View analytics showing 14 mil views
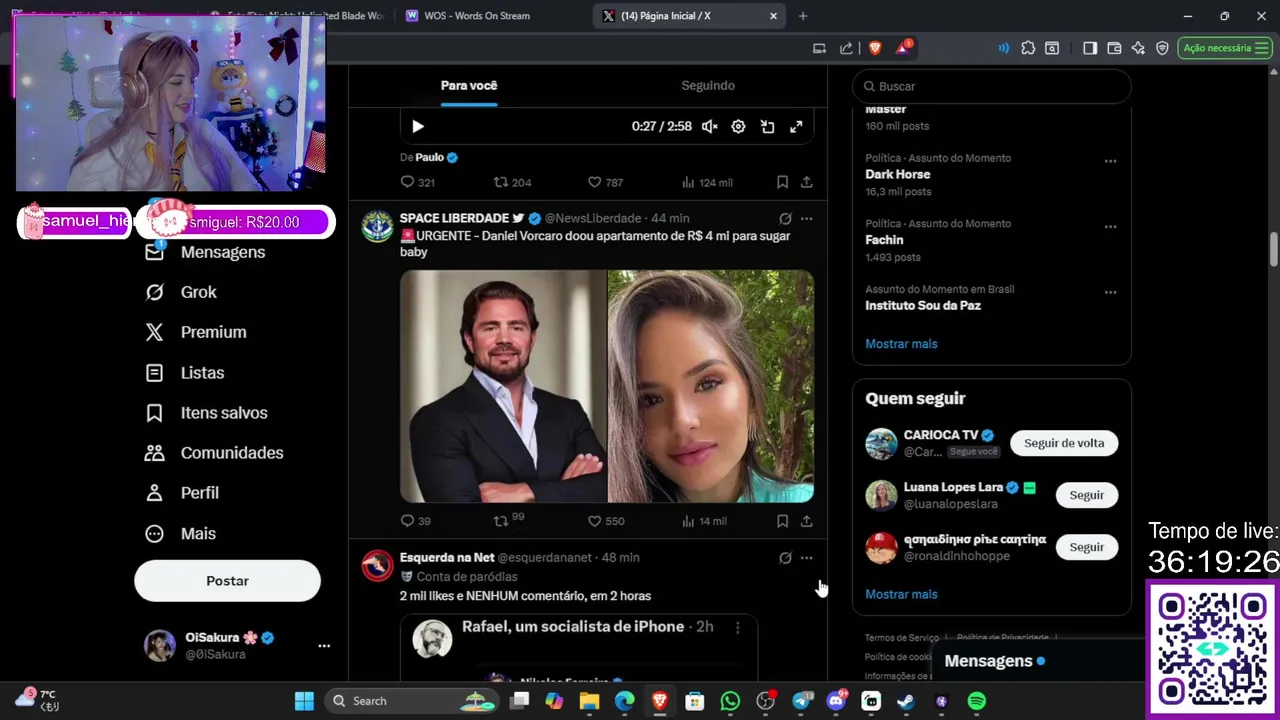Screen dimensions: 1280x720 [704, 521]
